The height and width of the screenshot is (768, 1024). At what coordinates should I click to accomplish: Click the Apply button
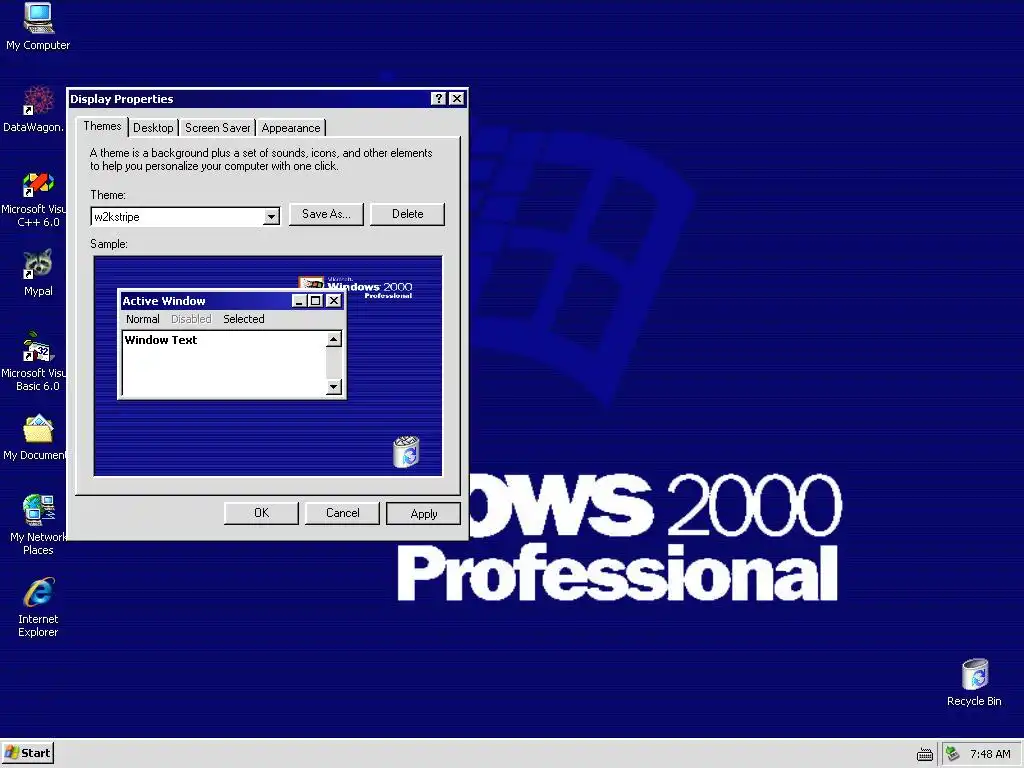pyautogui.click(x=423, y=514)
